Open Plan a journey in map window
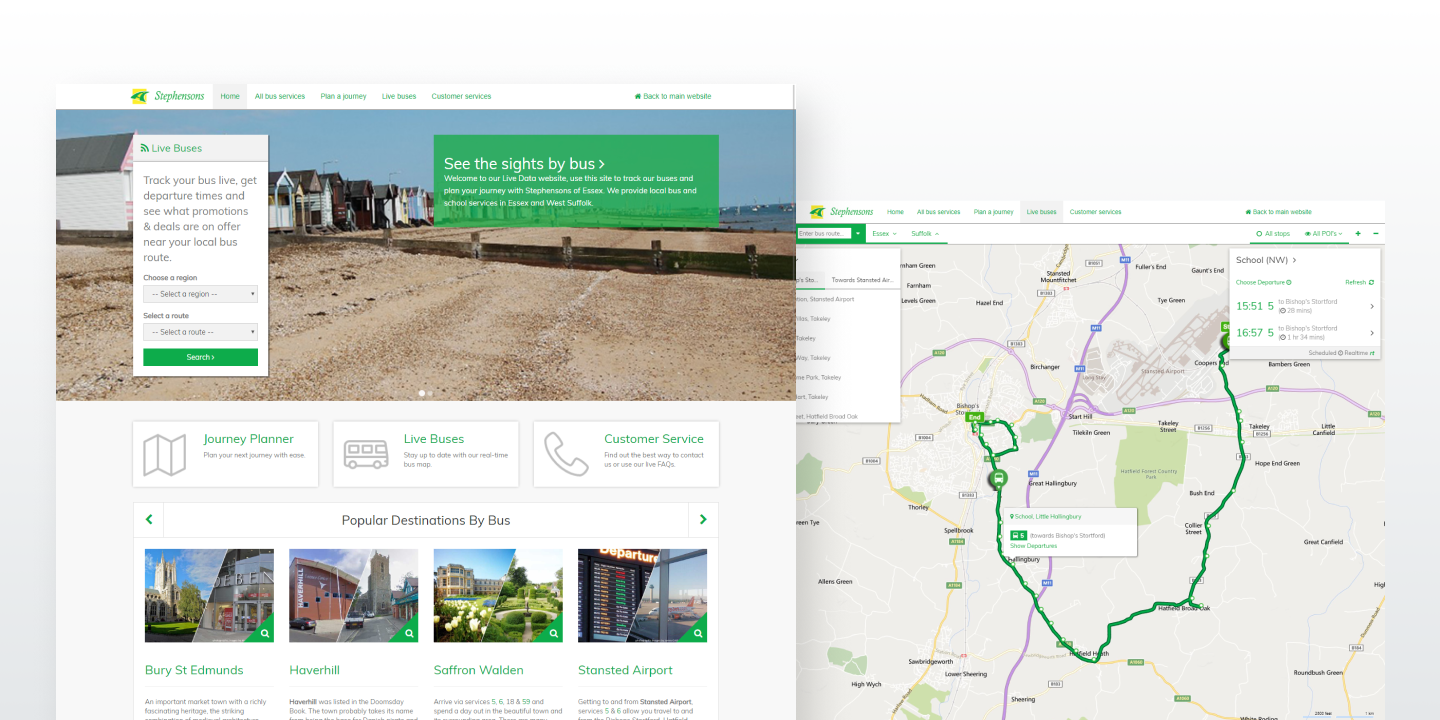Image resolution: width=1440 pixels, height=720 pixels. pyautogui.click(x=993, y=212)
